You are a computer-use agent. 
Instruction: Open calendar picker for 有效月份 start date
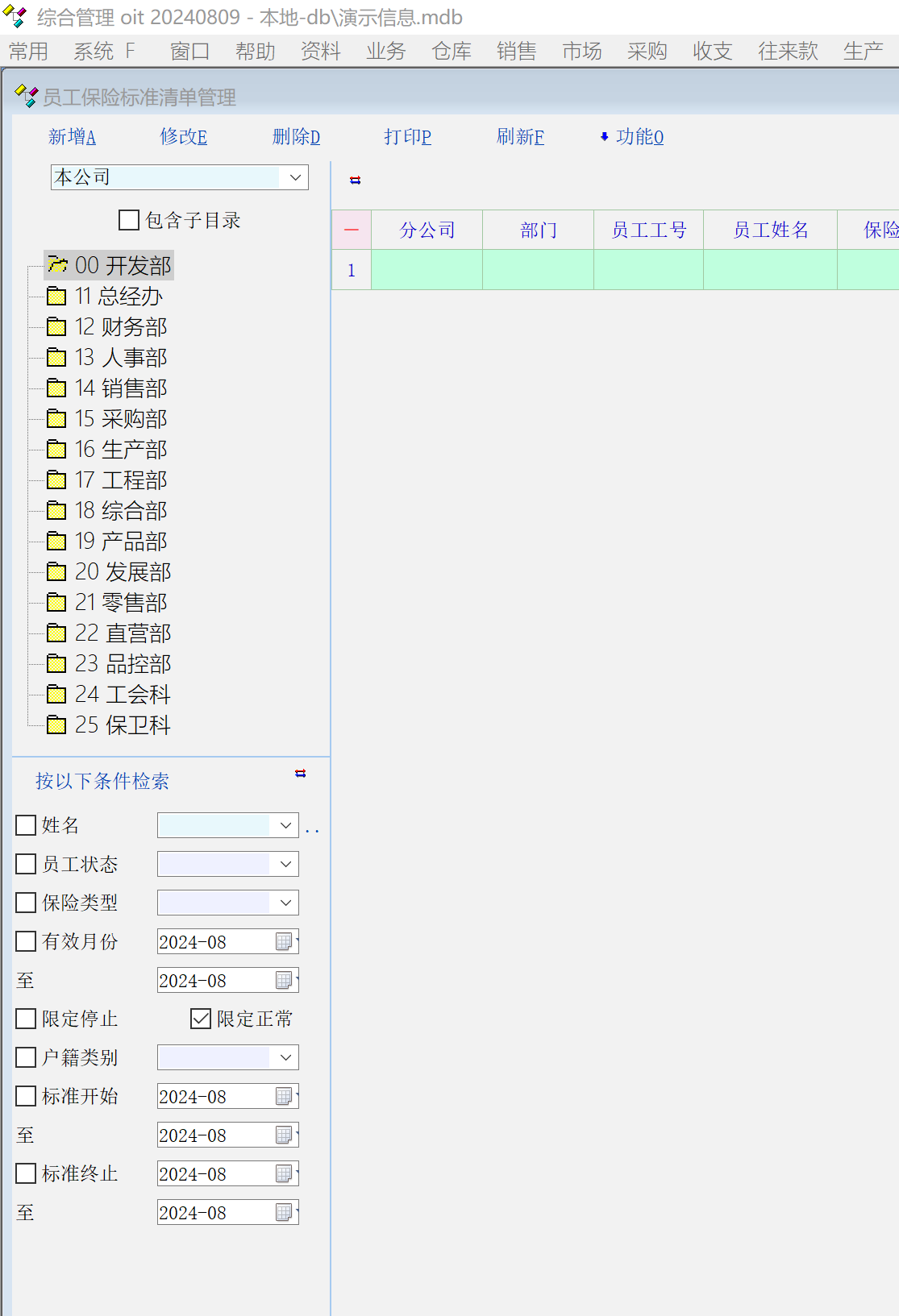click(x=284, y=942)
